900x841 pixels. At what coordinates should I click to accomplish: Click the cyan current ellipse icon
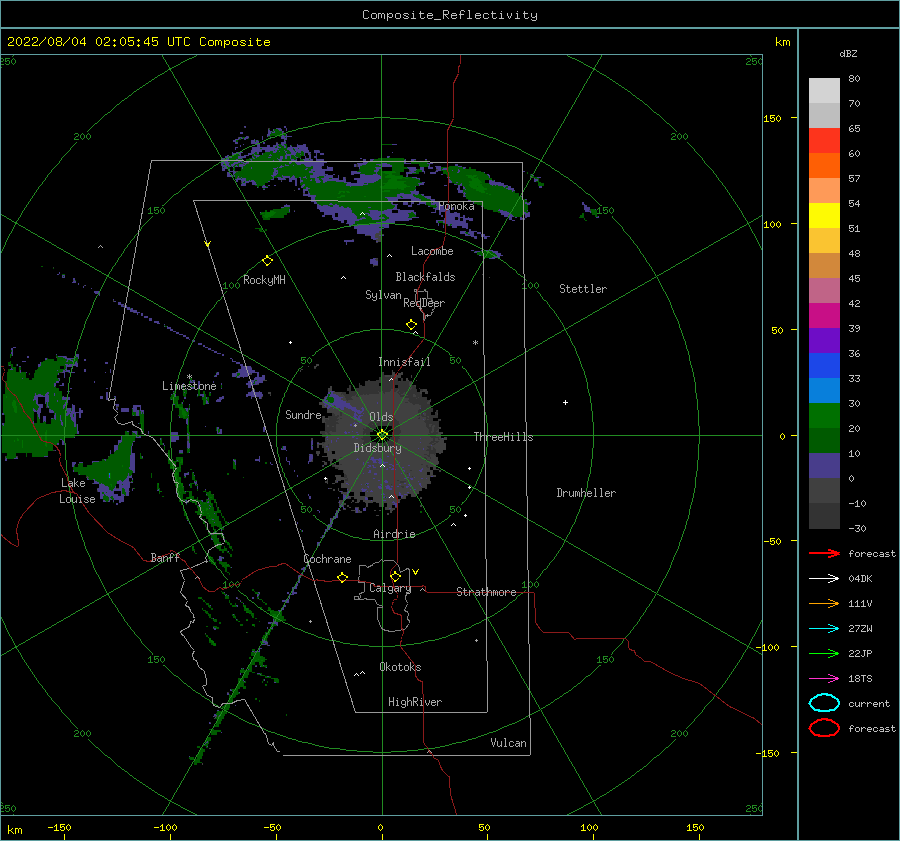[824, 703]
